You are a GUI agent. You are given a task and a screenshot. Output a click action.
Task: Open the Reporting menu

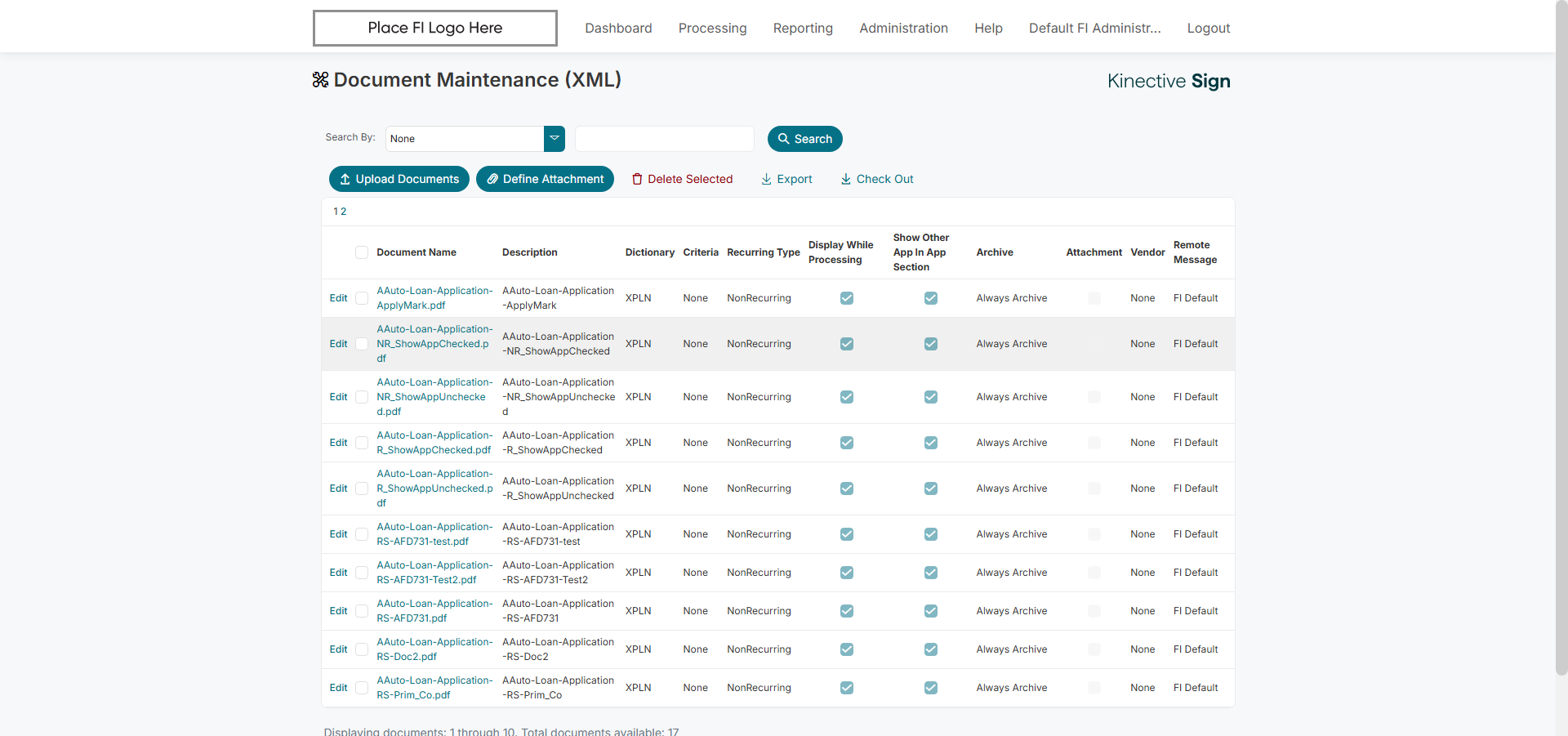point(803,29)
